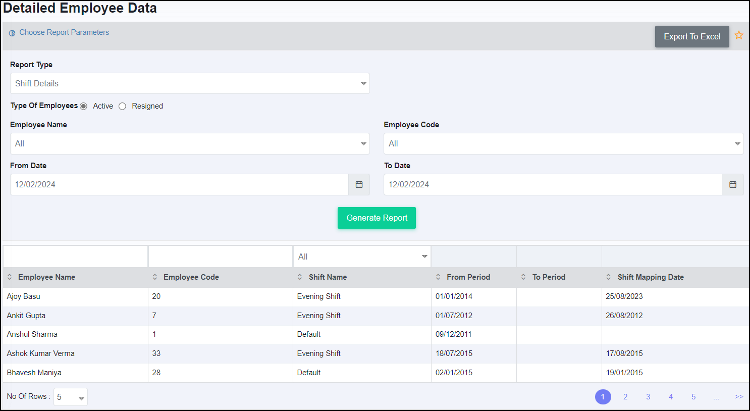Image resolution: width=750 pixels, height=411 pixels.
Task: Collapse the Choose Report Parameters section
Action: coord(12,33)
